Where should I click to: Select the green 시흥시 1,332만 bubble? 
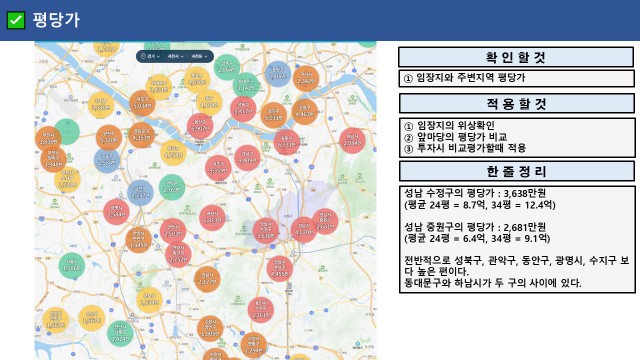tap(72, 266)
